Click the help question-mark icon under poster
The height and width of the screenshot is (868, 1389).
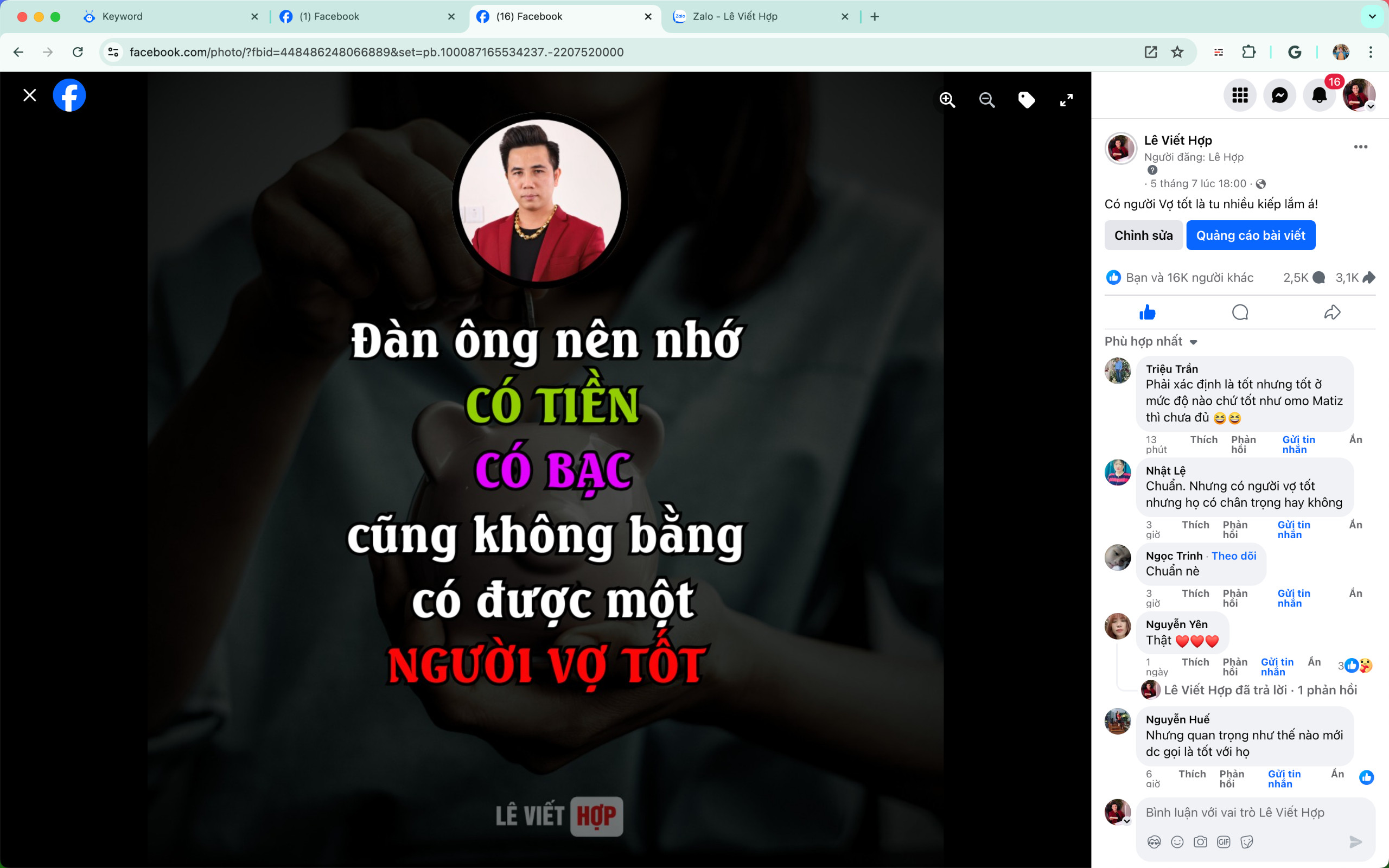click(1152, 170)
